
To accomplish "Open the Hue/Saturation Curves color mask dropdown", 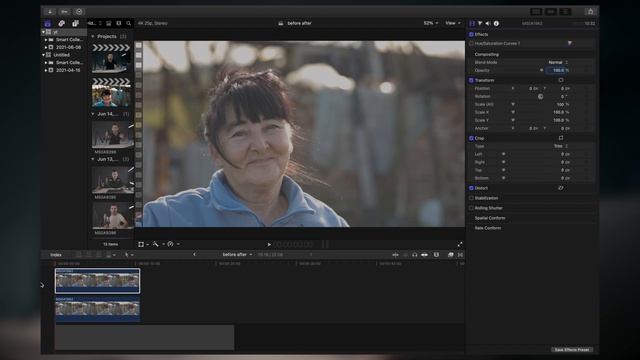I will click(x=570, y=43).
